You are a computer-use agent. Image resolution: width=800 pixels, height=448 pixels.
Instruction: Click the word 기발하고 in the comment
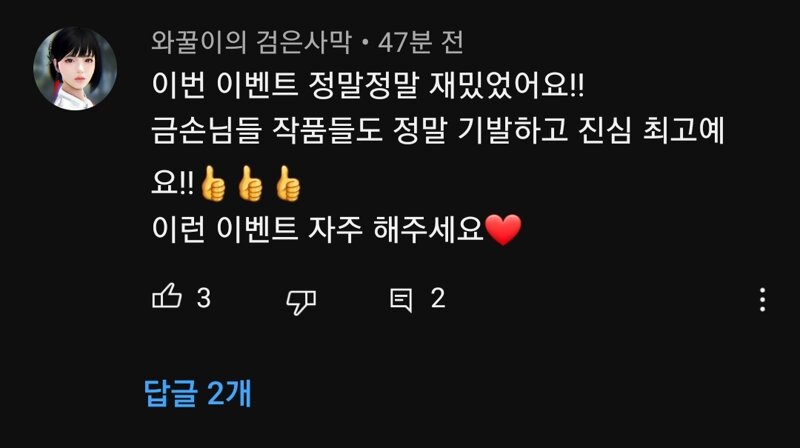(x=513, y=131)
